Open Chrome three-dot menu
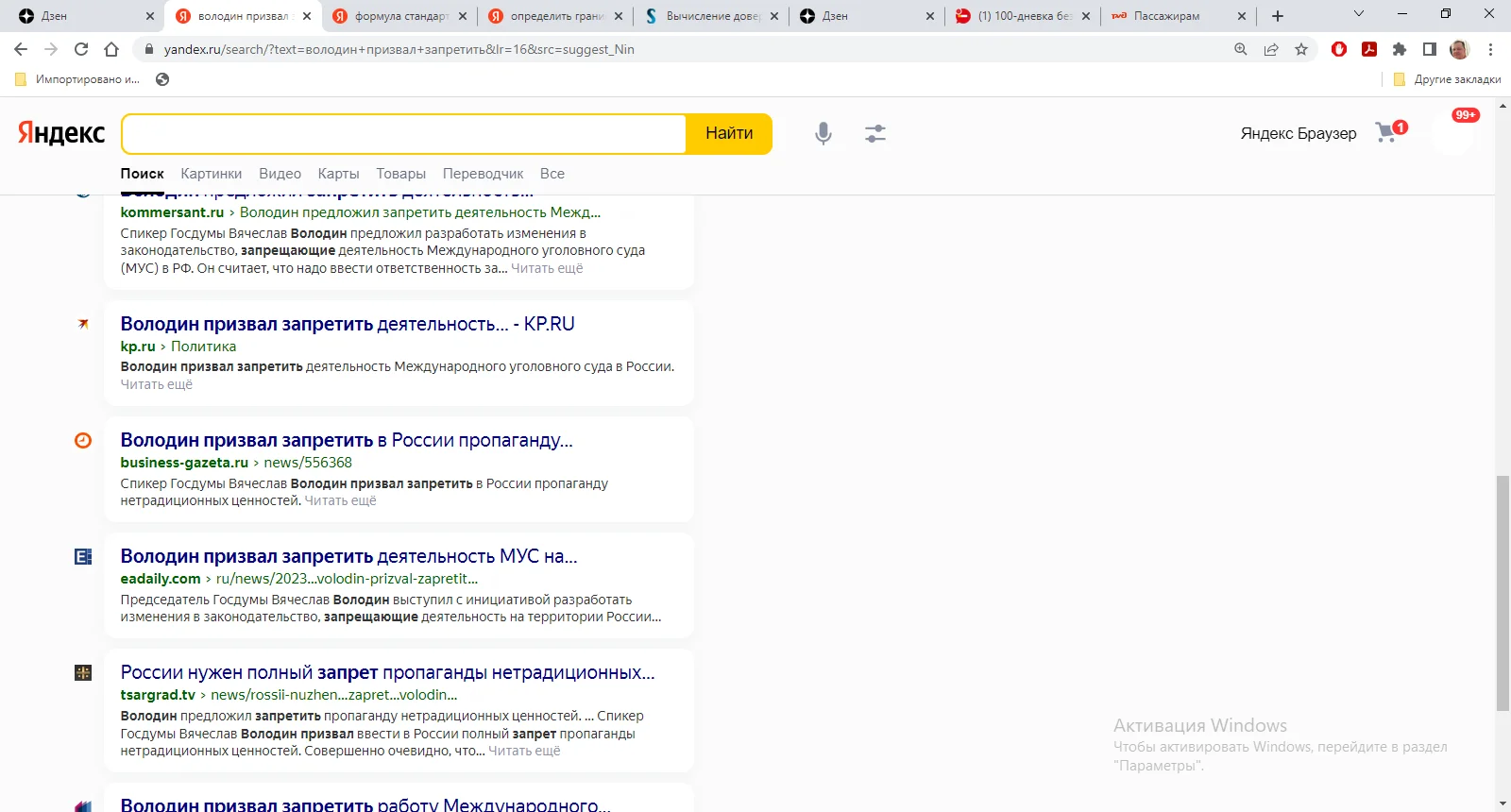The height and width of the screenshot is (812, 1511). point(1490,49)
